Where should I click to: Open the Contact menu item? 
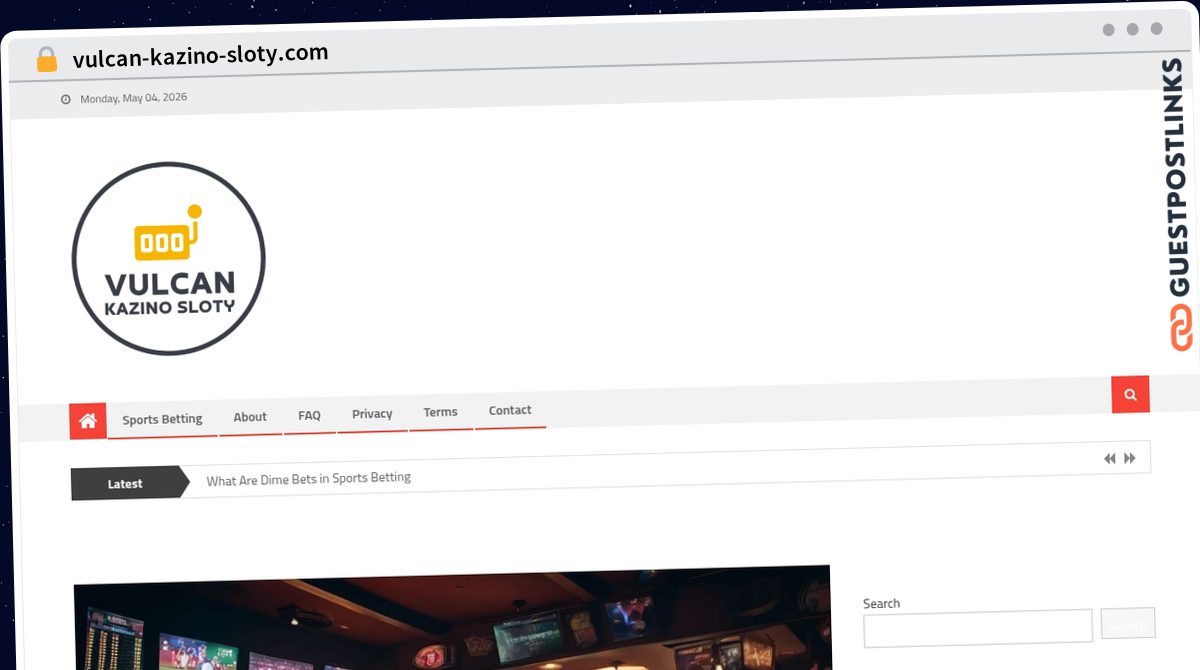[x=510, y=410]
